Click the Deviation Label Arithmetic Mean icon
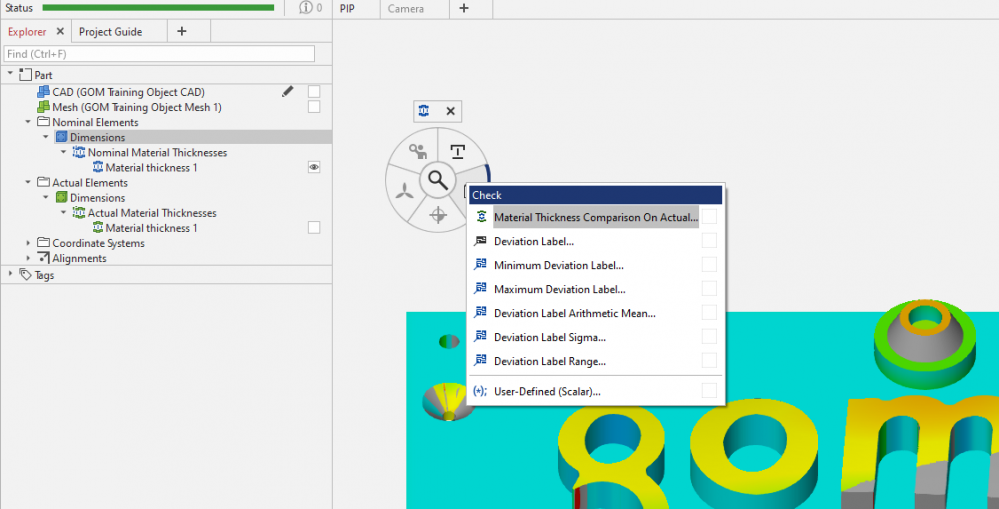999x509 pixels. [481, 313]
